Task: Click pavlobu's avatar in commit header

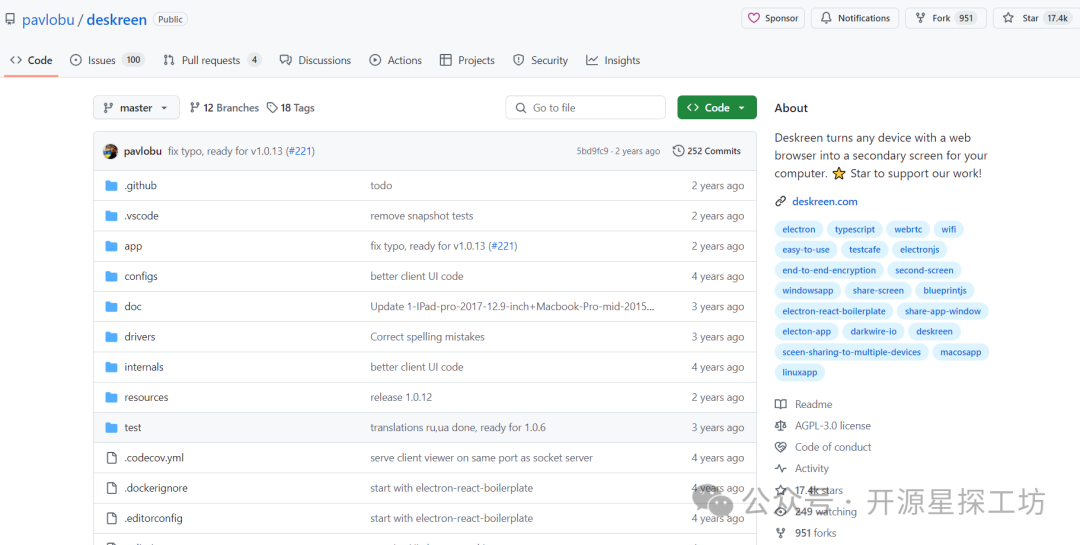Action: tap(110, 152)
